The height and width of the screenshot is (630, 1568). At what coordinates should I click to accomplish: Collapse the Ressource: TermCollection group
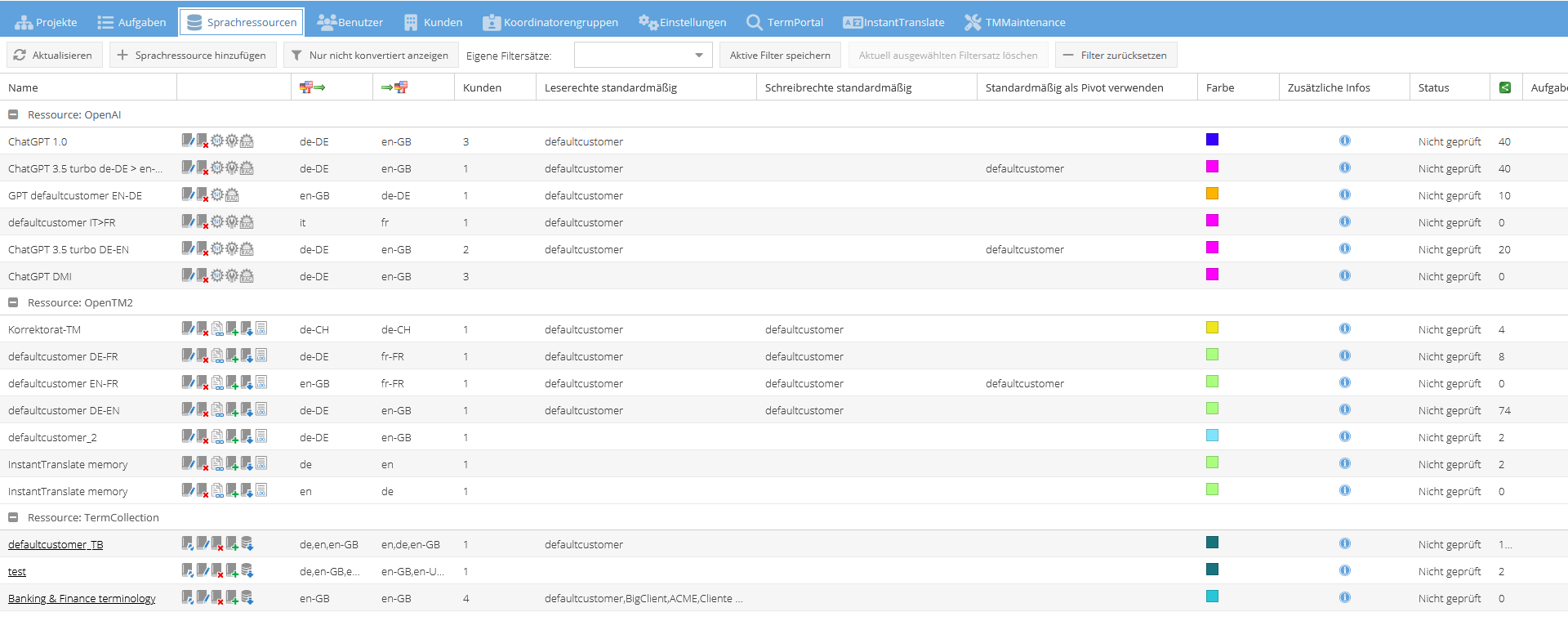[x=13, y=518]
